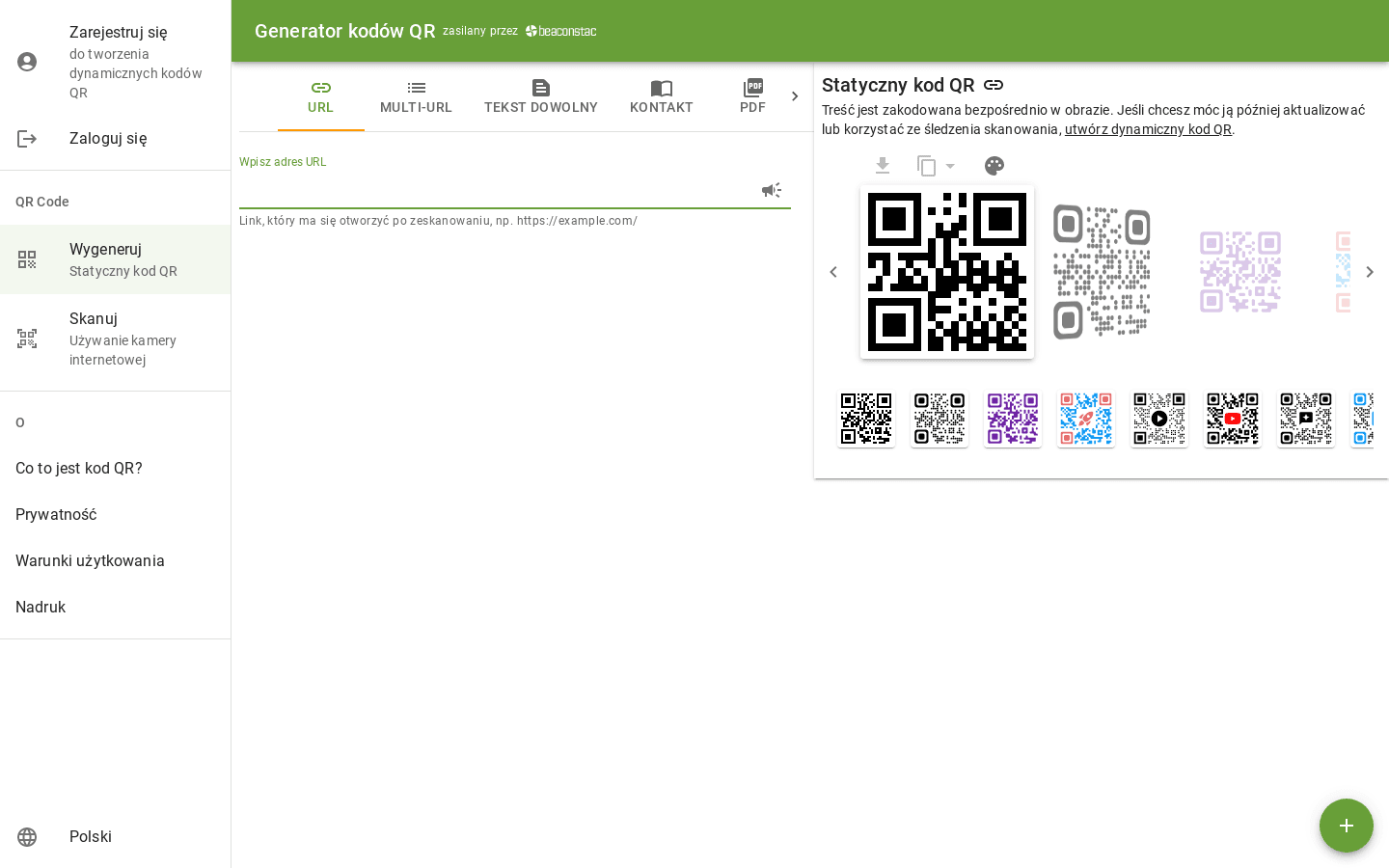Open the Nadruk menu entry
1389x868 pixels.
41,607
